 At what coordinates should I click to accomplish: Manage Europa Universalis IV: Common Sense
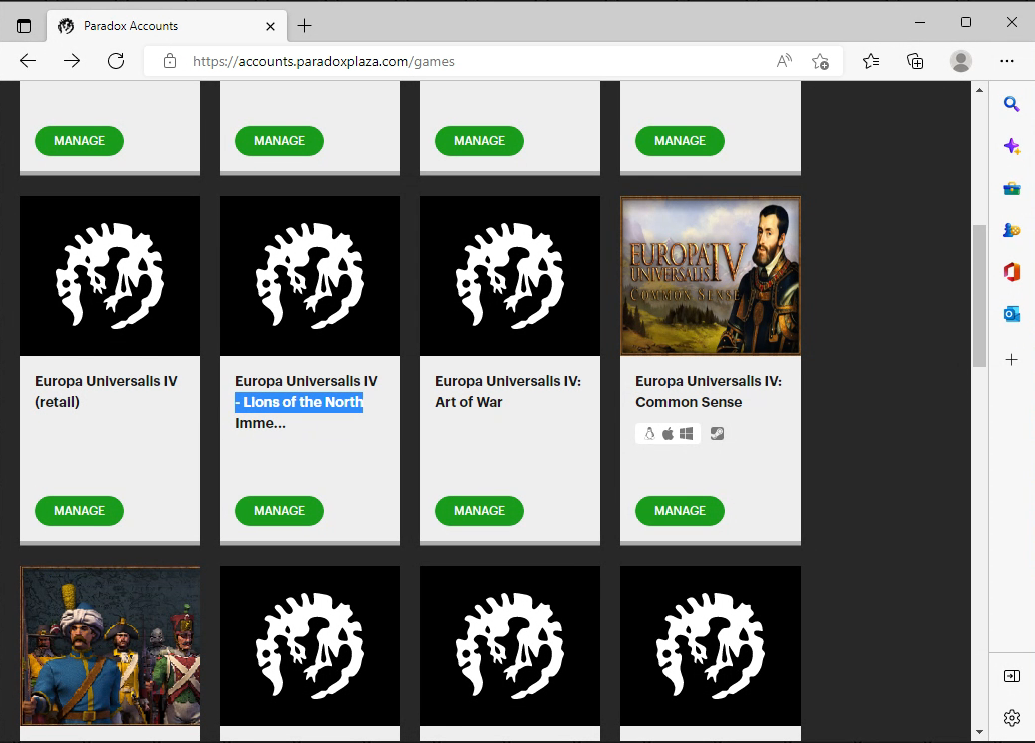(x=680, y=511)
